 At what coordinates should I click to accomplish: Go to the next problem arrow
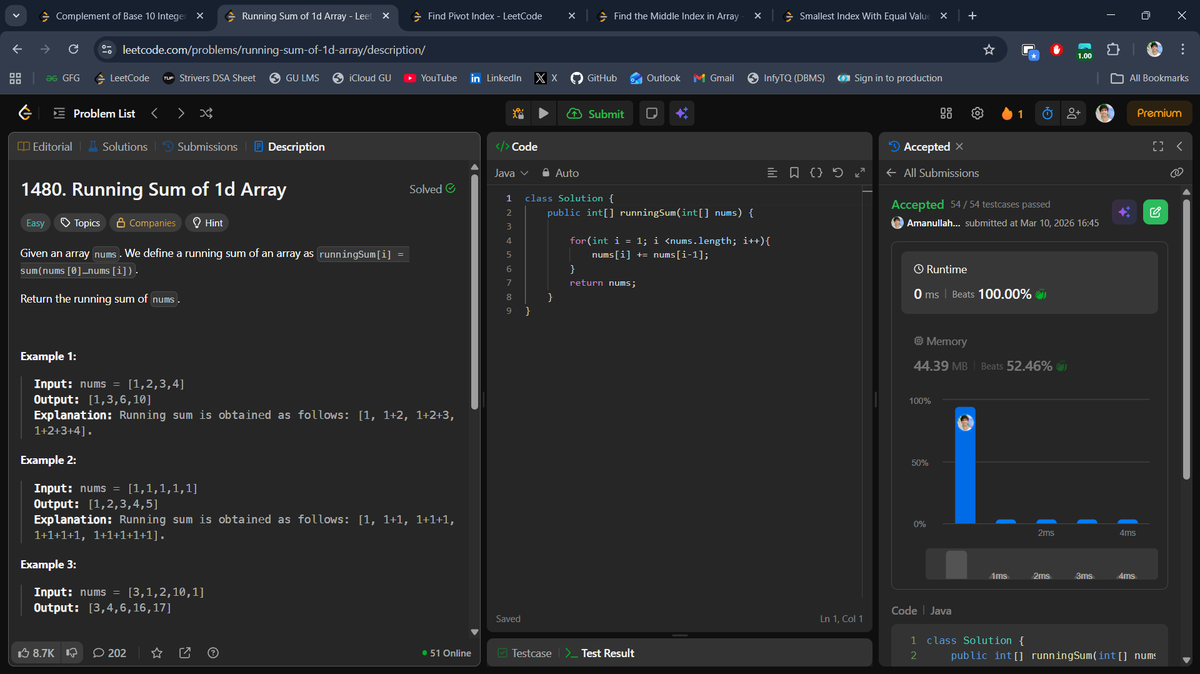pyautogui.click(x=181, y=113)
